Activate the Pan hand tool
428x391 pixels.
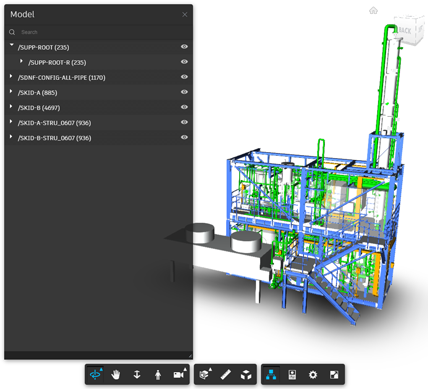pos(116,375)
